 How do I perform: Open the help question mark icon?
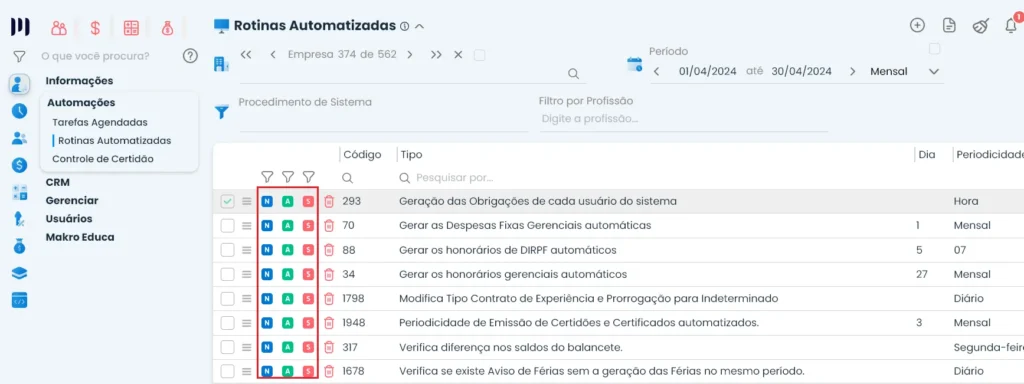click(190, 56)
